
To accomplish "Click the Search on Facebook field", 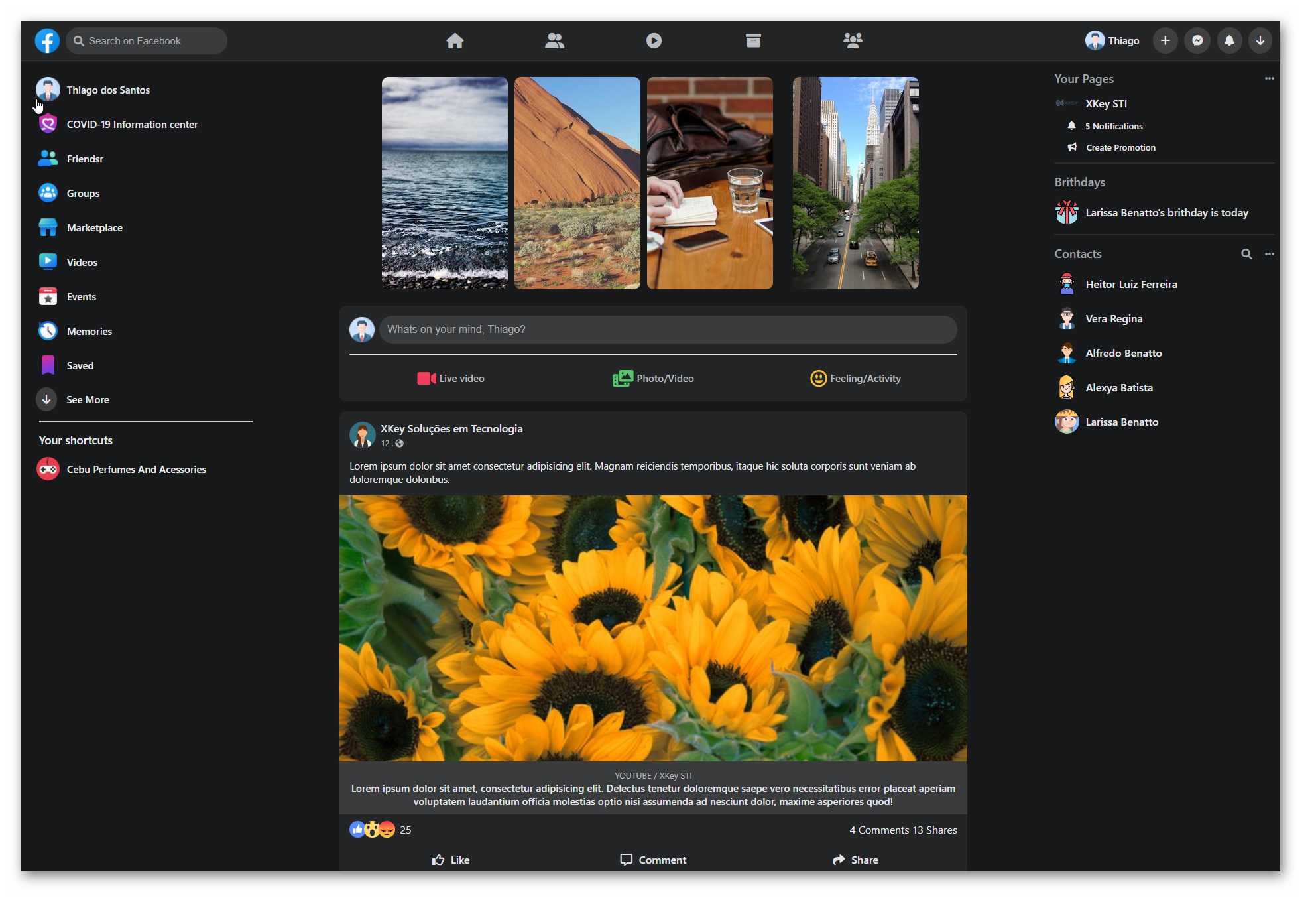I will click(x=147, y=40).
